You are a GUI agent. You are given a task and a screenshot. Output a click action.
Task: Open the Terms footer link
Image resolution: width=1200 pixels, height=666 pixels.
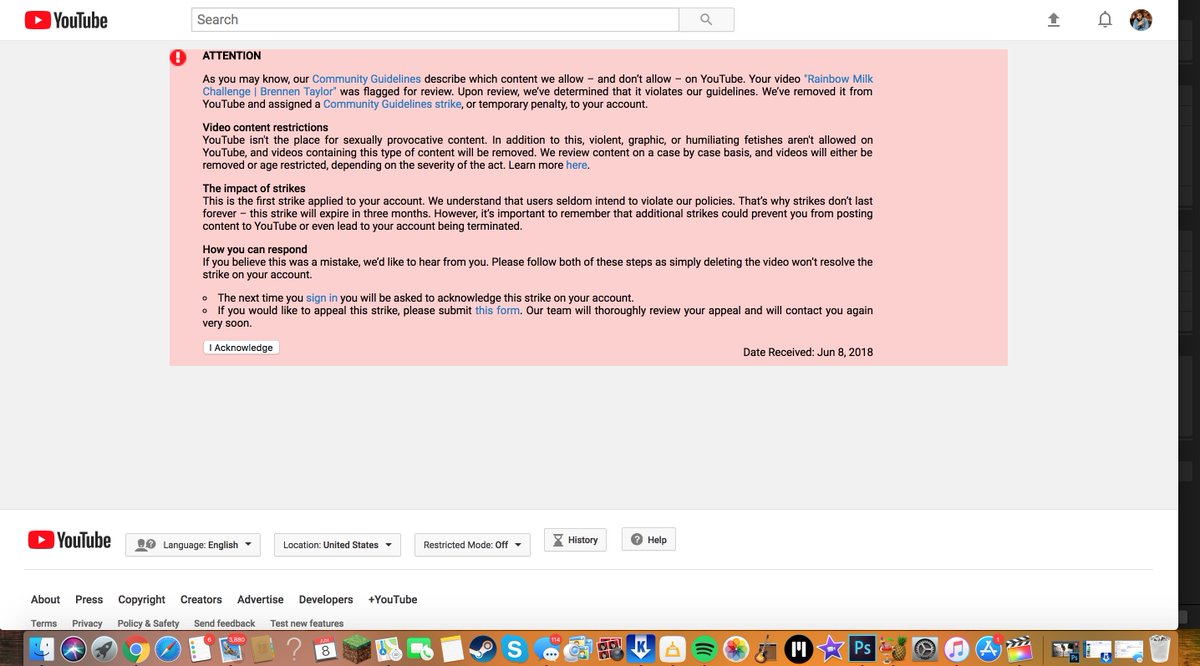44,624
